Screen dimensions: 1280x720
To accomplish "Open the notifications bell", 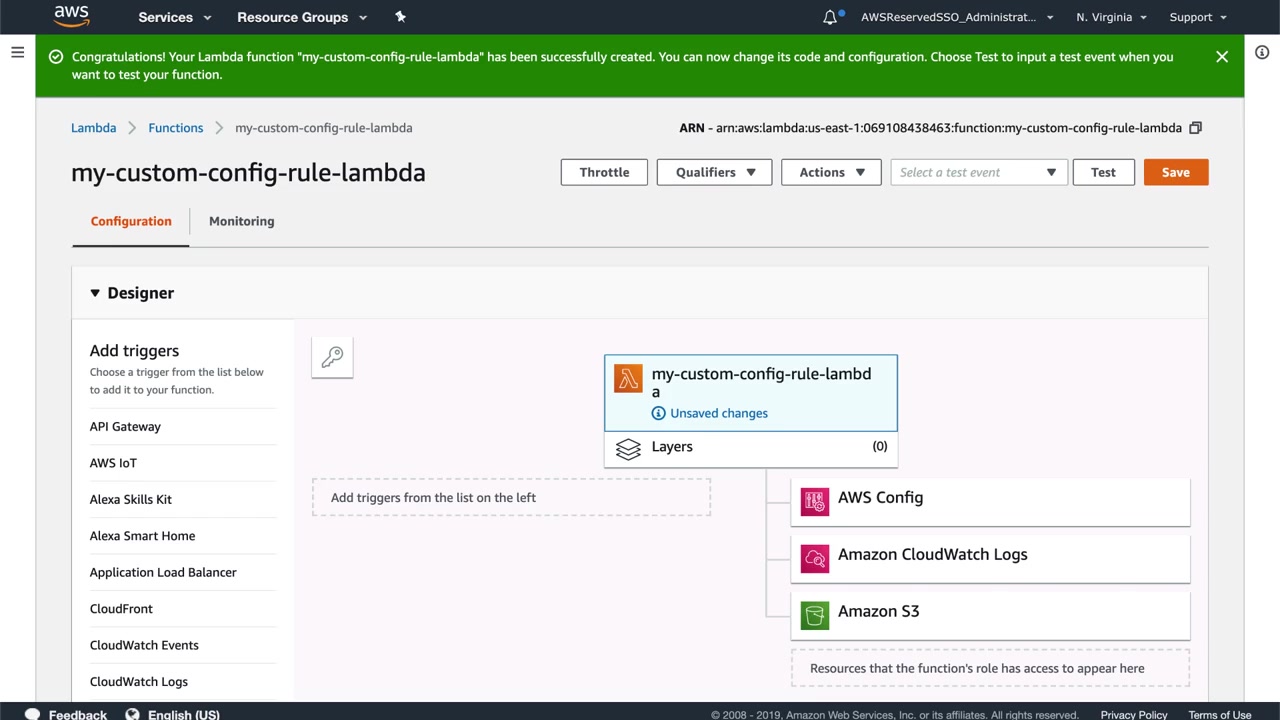I will (830, 17).
